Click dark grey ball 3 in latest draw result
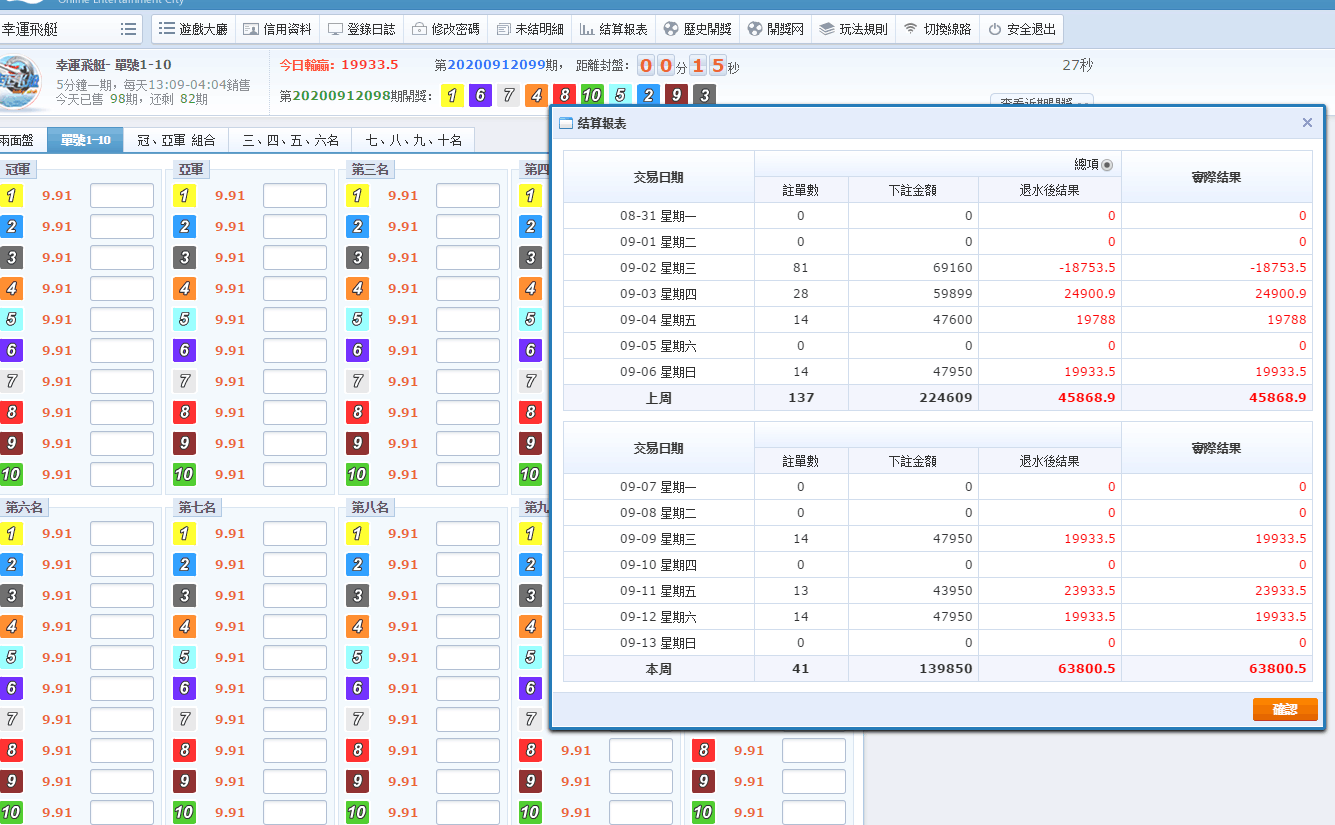 704,96
